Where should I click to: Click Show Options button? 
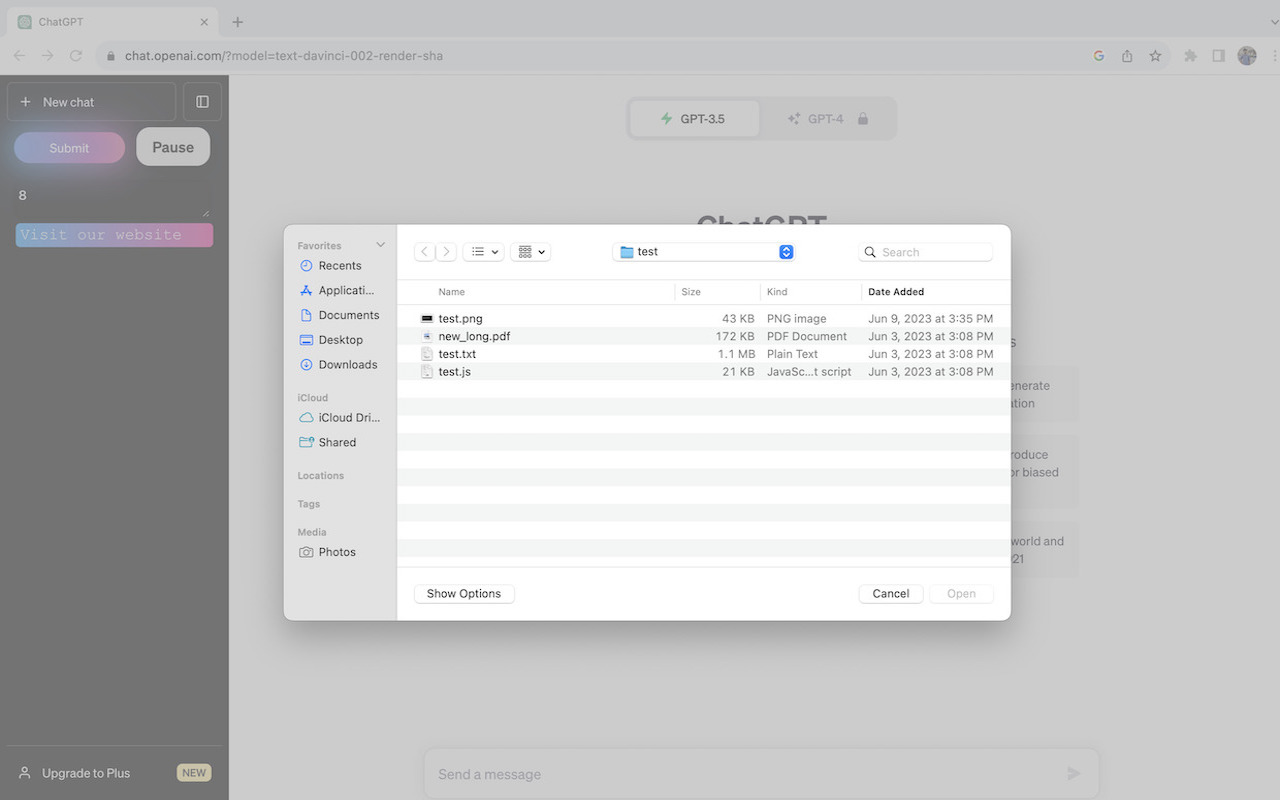[x=464, y=594]
